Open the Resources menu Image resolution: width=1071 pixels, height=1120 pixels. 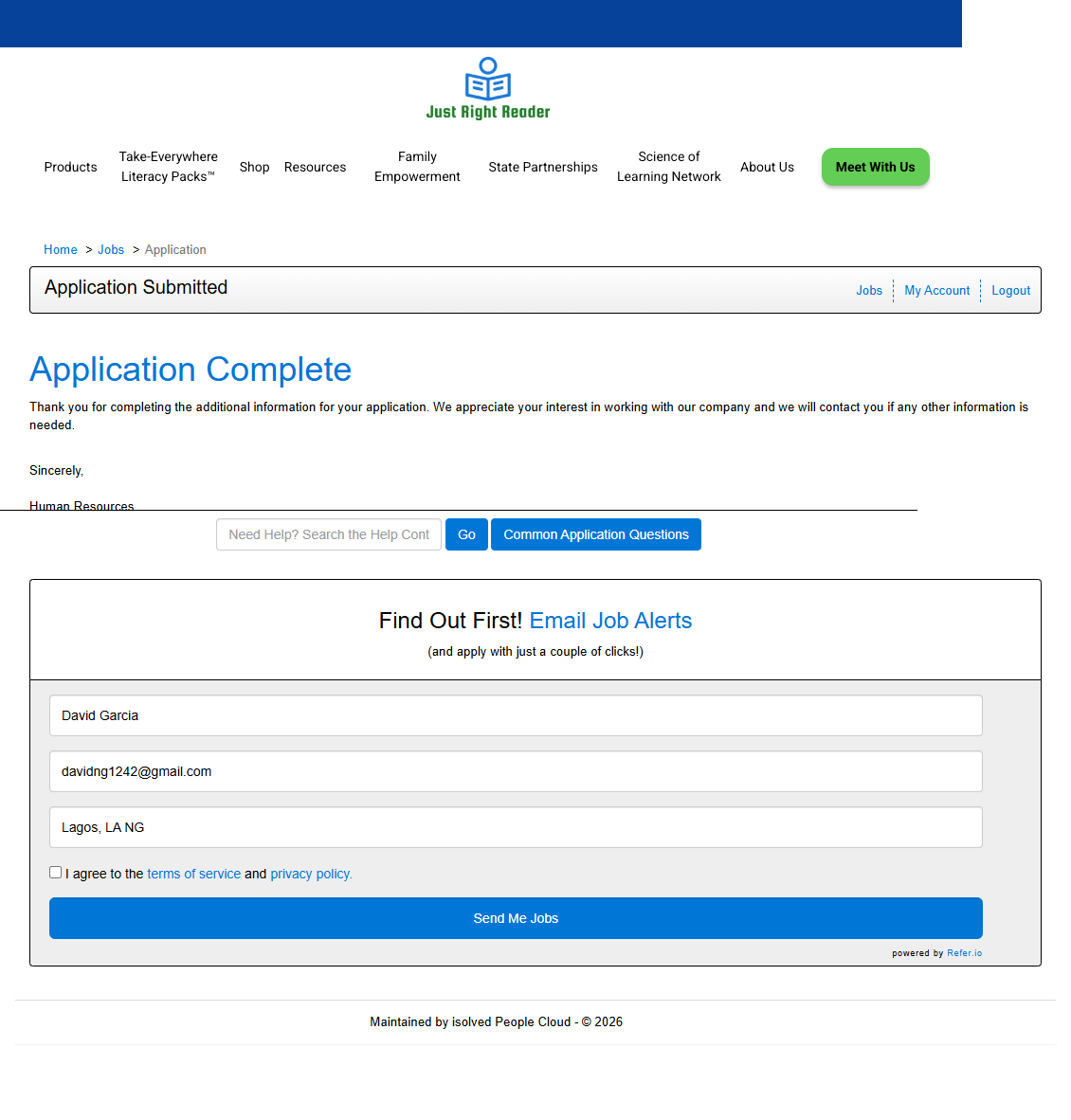pyautogui.click(x=315, y=167)
